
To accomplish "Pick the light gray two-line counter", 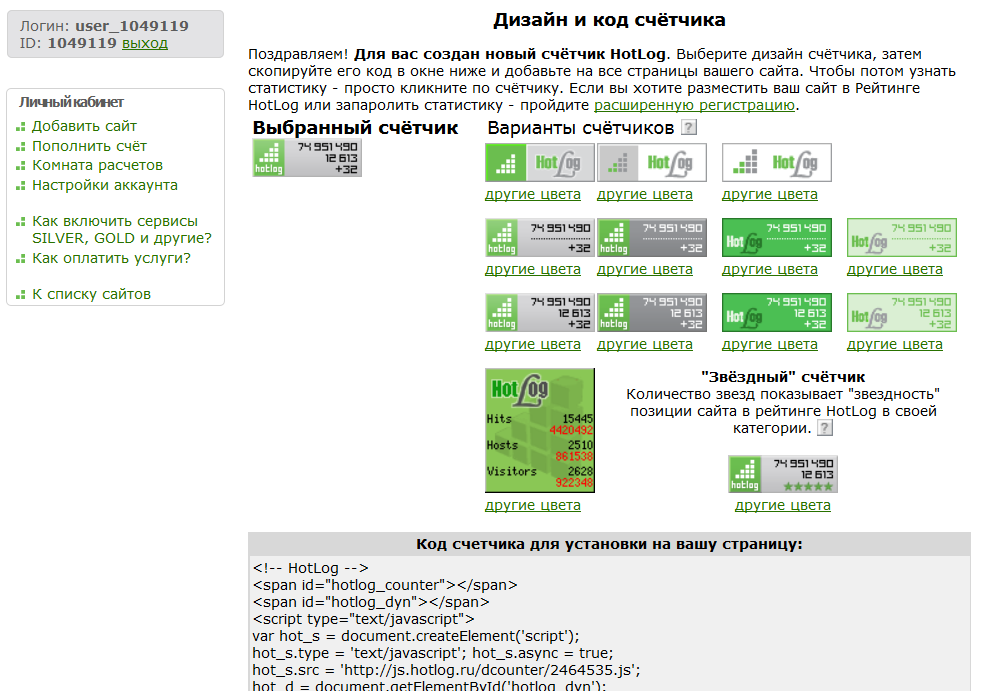I will pyautogui.click(x=540, y=237).
